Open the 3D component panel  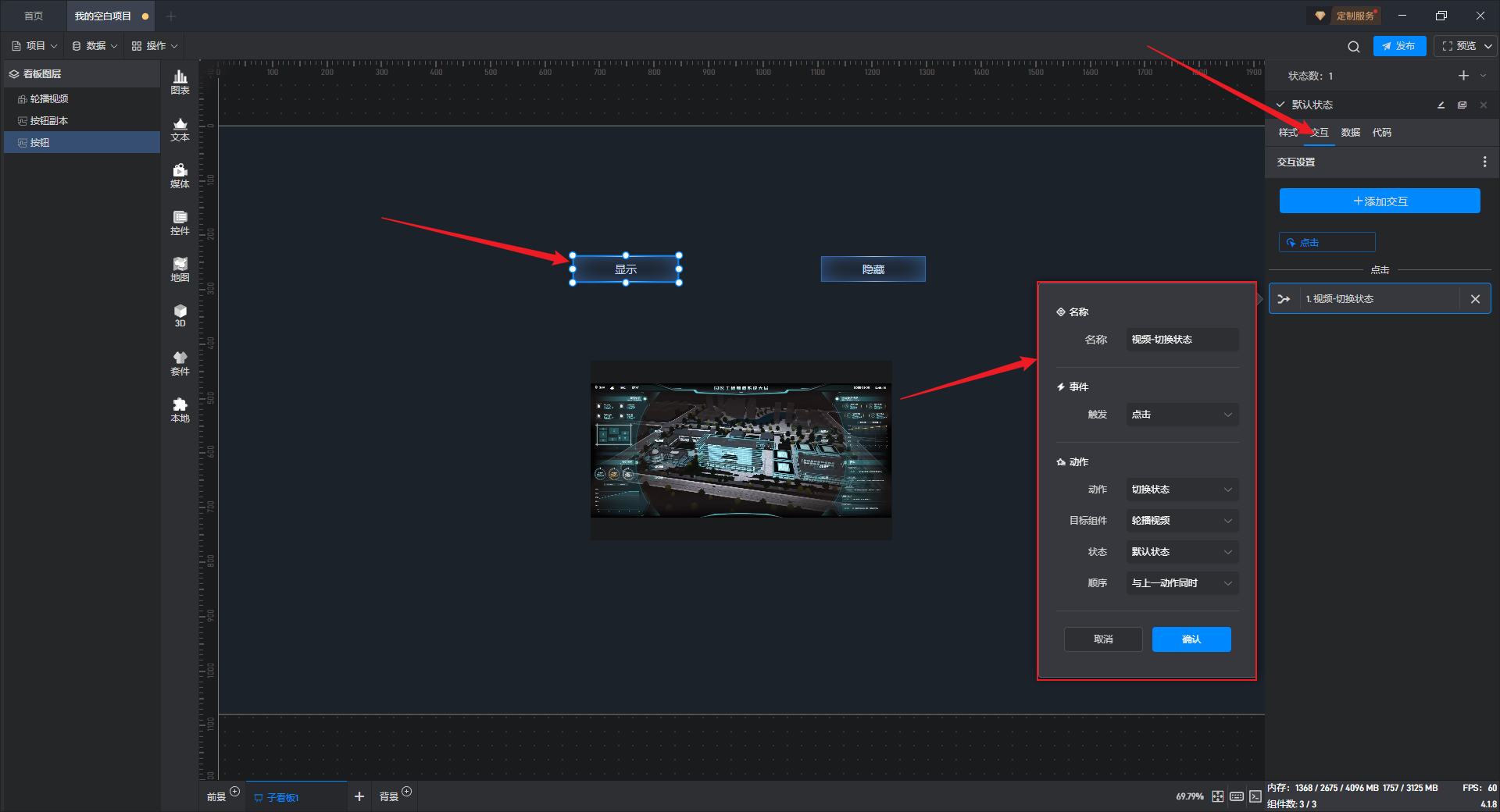[180, 315]
